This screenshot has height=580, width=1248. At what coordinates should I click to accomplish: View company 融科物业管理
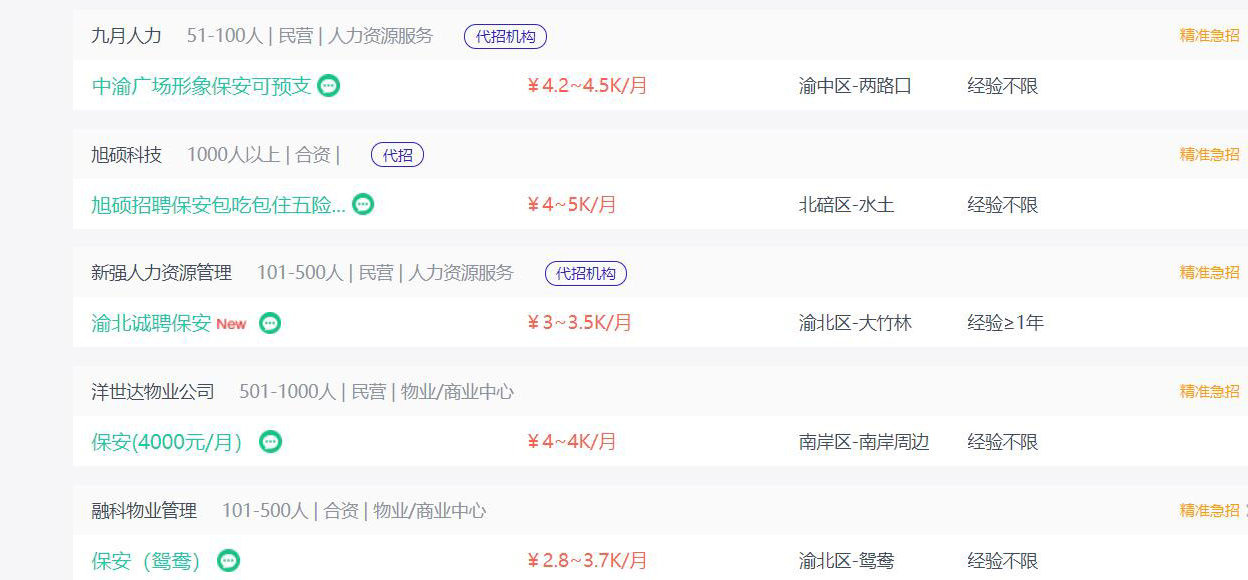click(144, 511)
